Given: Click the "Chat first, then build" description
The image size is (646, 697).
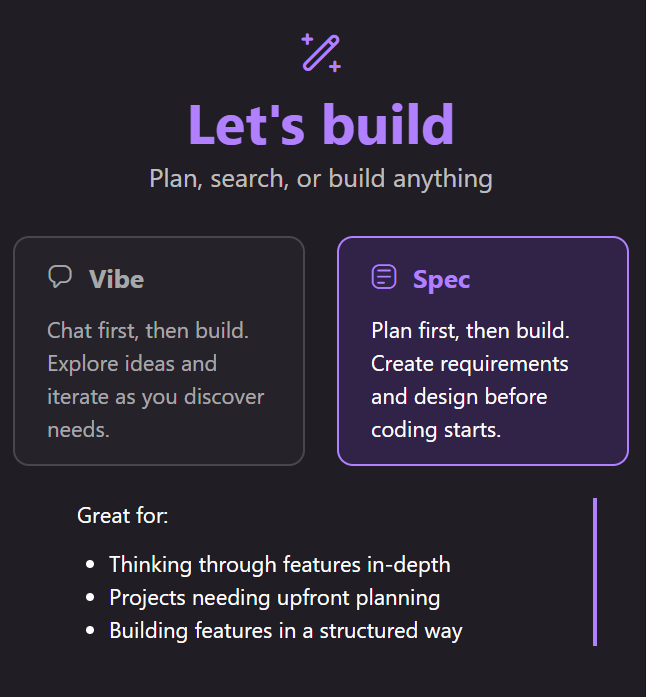Looking at the screenshot, I should tap(148, 330).
